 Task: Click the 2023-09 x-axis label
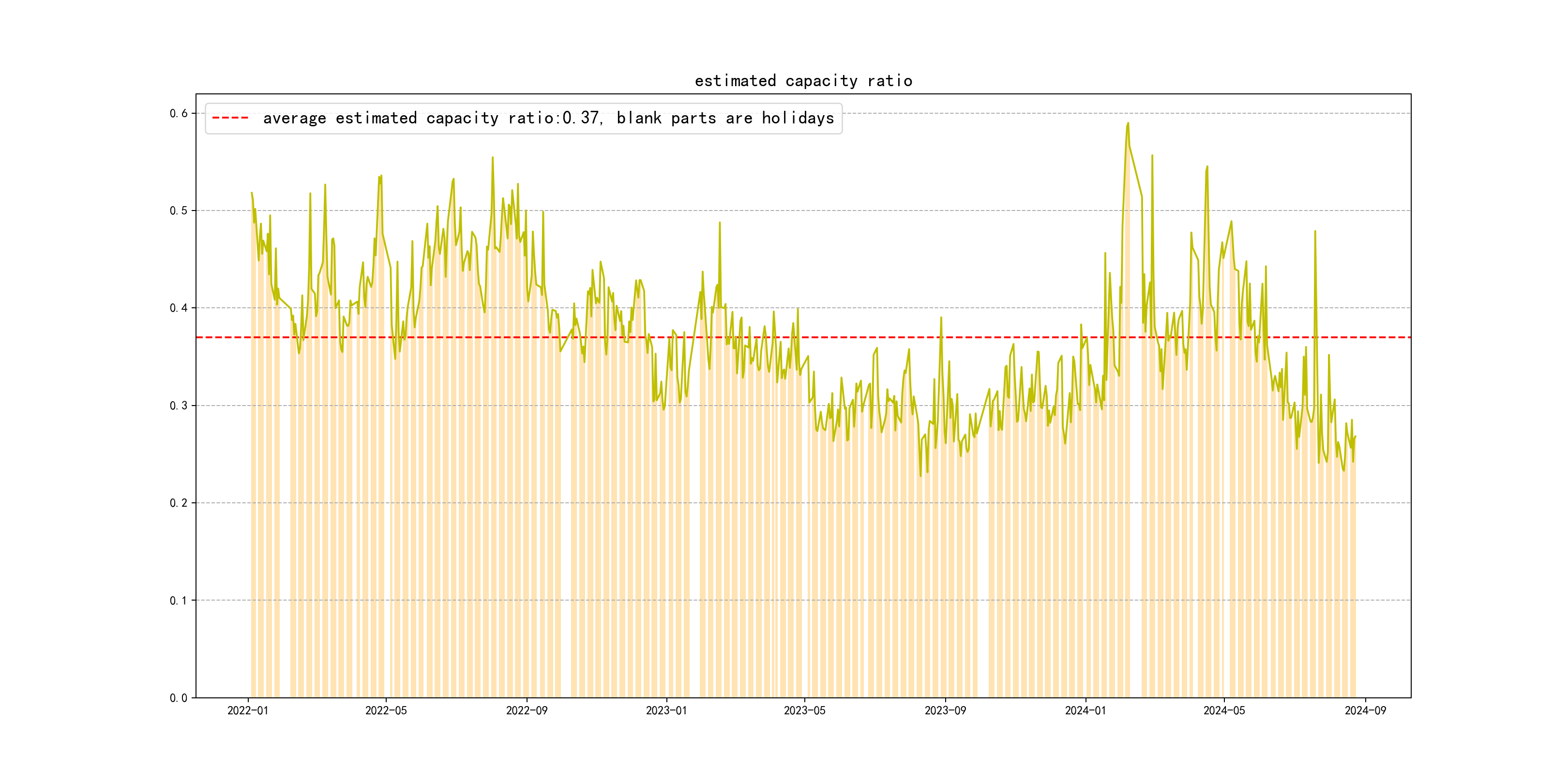pyautogui.click(x=945, y=710)
